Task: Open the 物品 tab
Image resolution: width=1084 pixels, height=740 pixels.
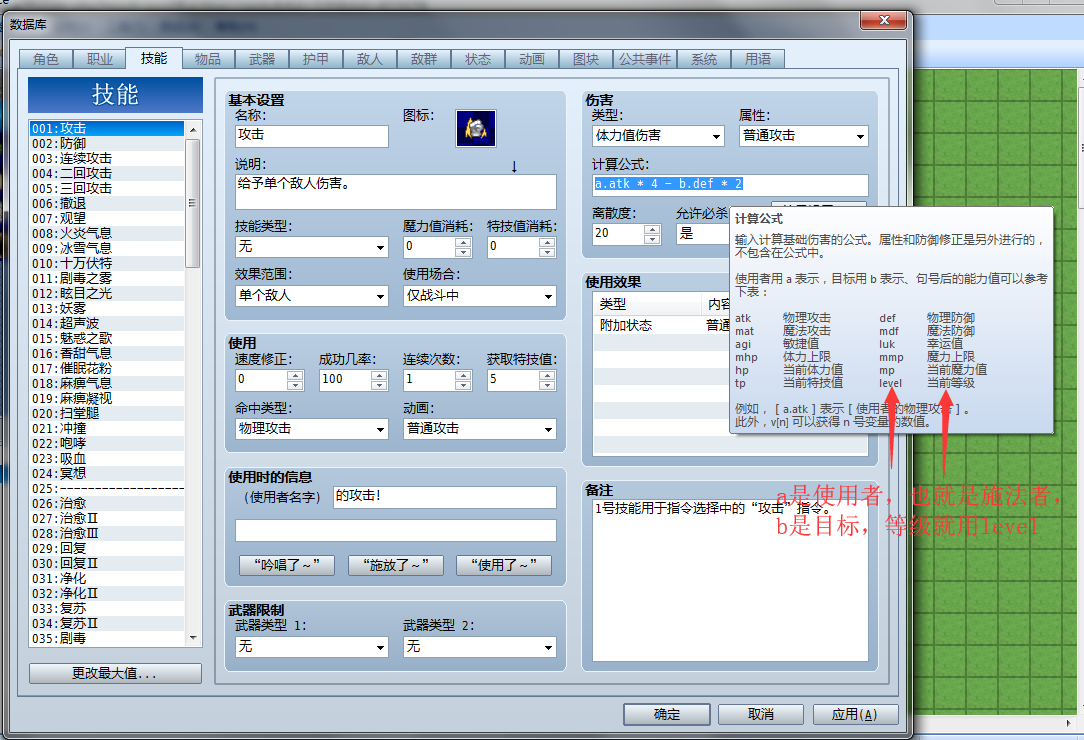Action: tap(207, 59)
